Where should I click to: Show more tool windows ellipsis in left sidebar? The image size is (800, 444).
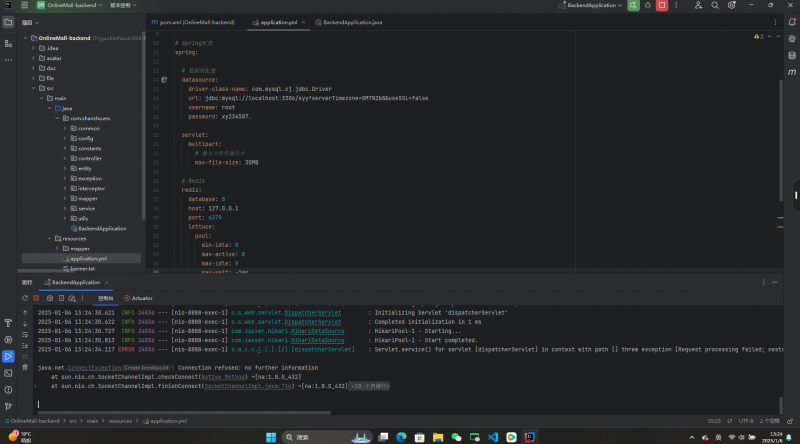[x=8, y=60]
